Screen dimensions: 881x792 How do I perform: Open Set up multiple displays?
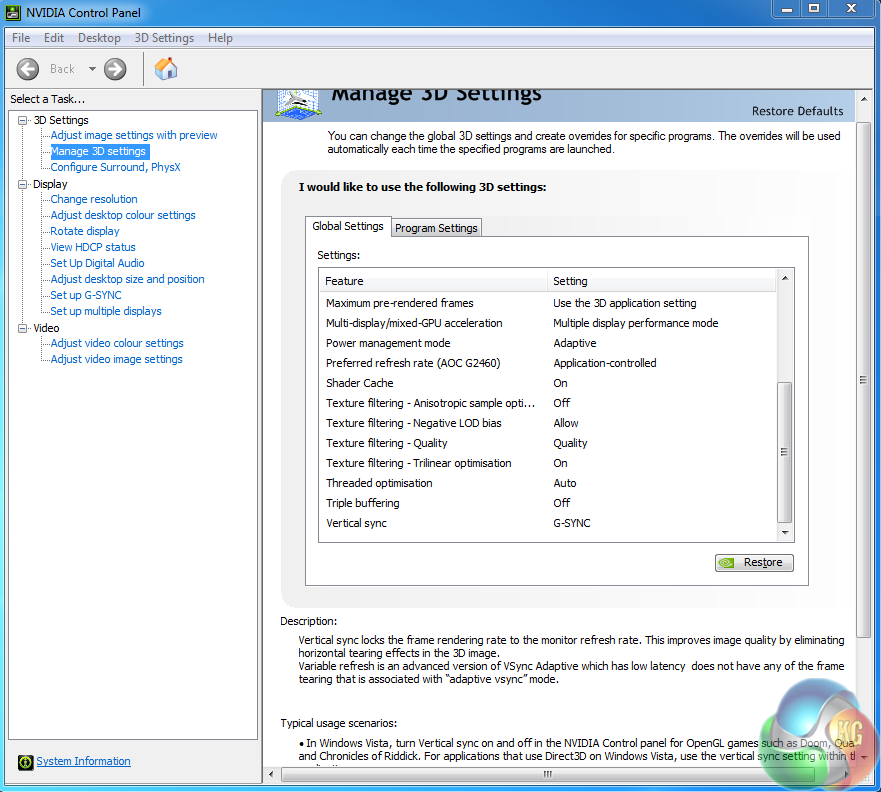pyautogui.click(x=106, y=311)
